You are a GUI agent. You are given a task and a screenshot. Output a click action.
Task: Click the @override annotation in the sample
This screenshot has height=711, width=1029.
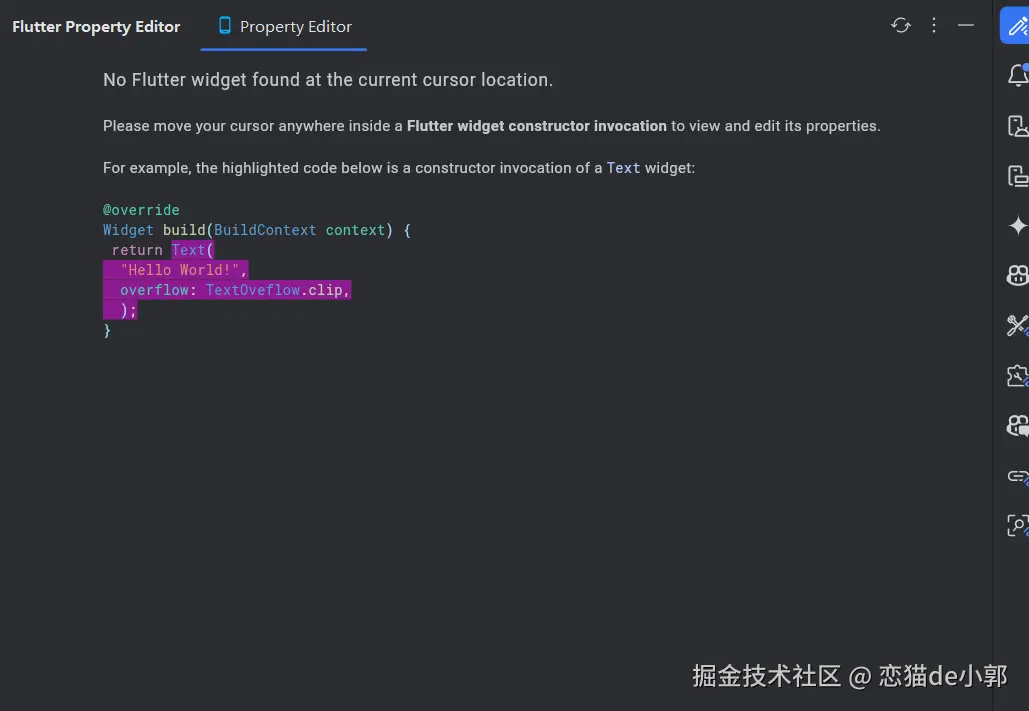click(141, 210)
